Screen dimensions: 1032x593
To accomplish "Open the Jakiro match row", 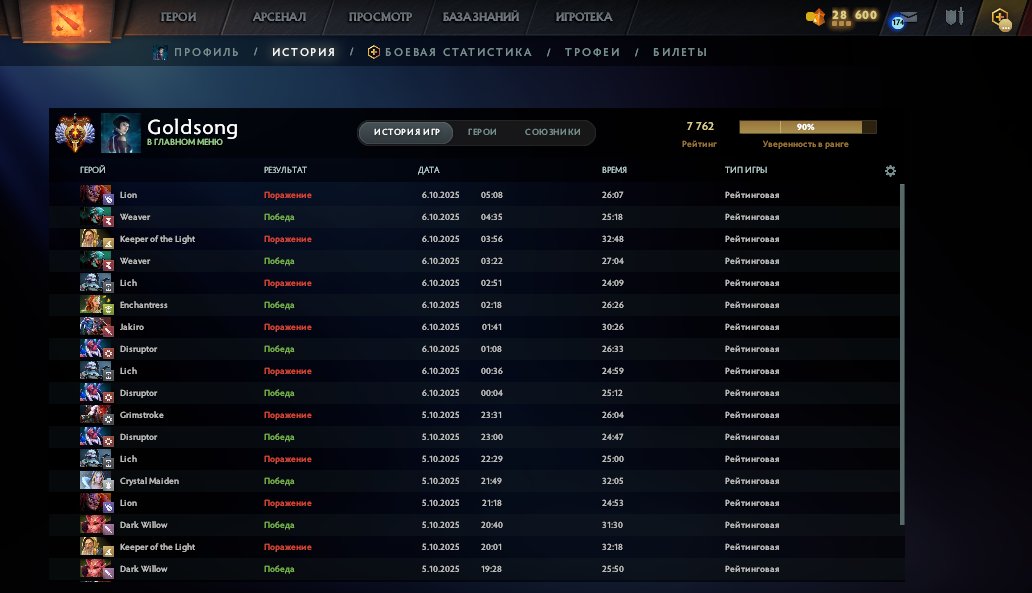I will click(476, 327).
